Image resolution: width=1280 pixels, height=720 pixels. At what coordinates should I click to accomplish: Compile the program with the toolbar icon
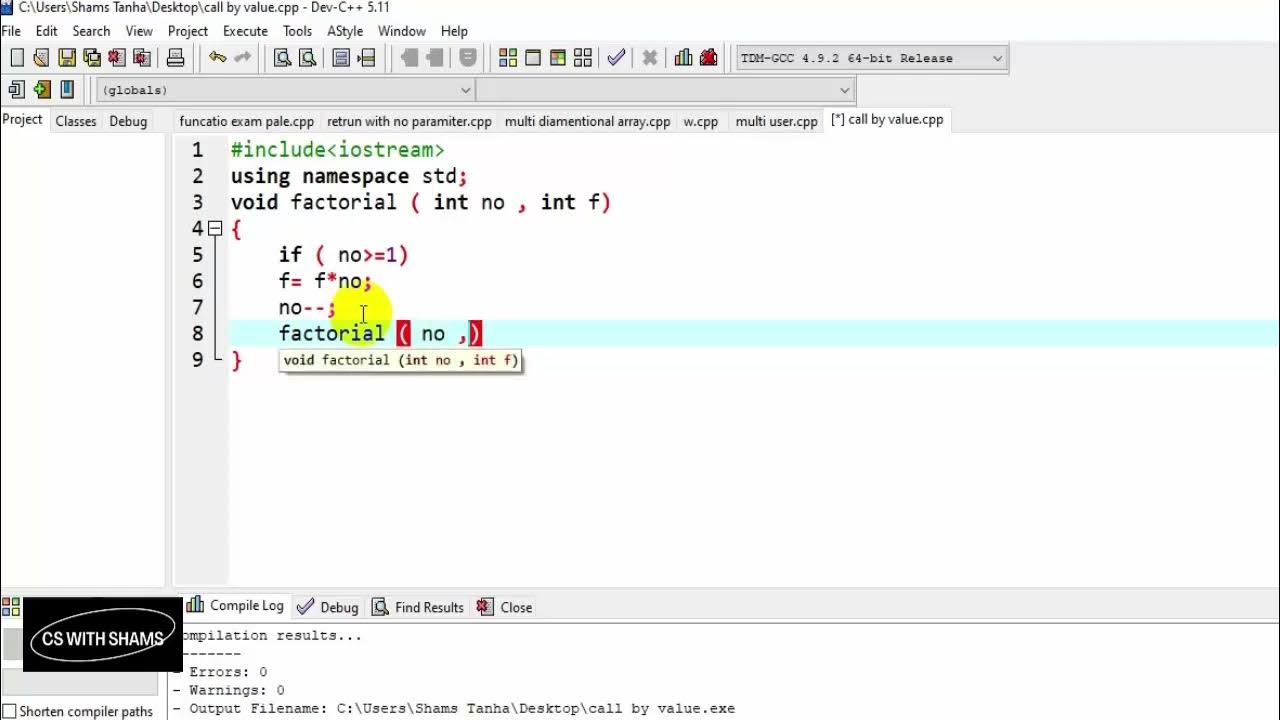[x=508, y=58]
